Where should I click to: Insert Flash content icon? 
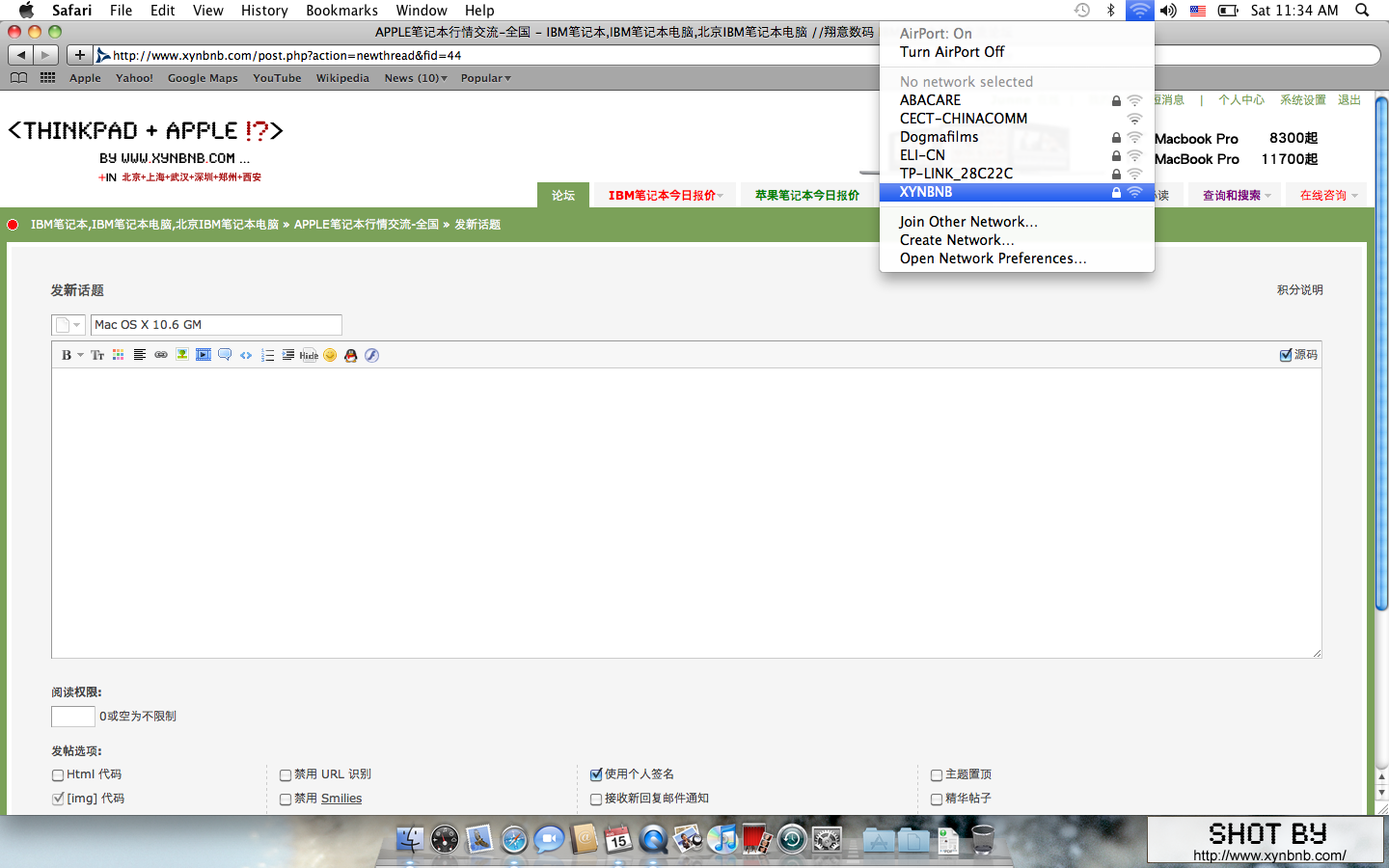(372, 355)
